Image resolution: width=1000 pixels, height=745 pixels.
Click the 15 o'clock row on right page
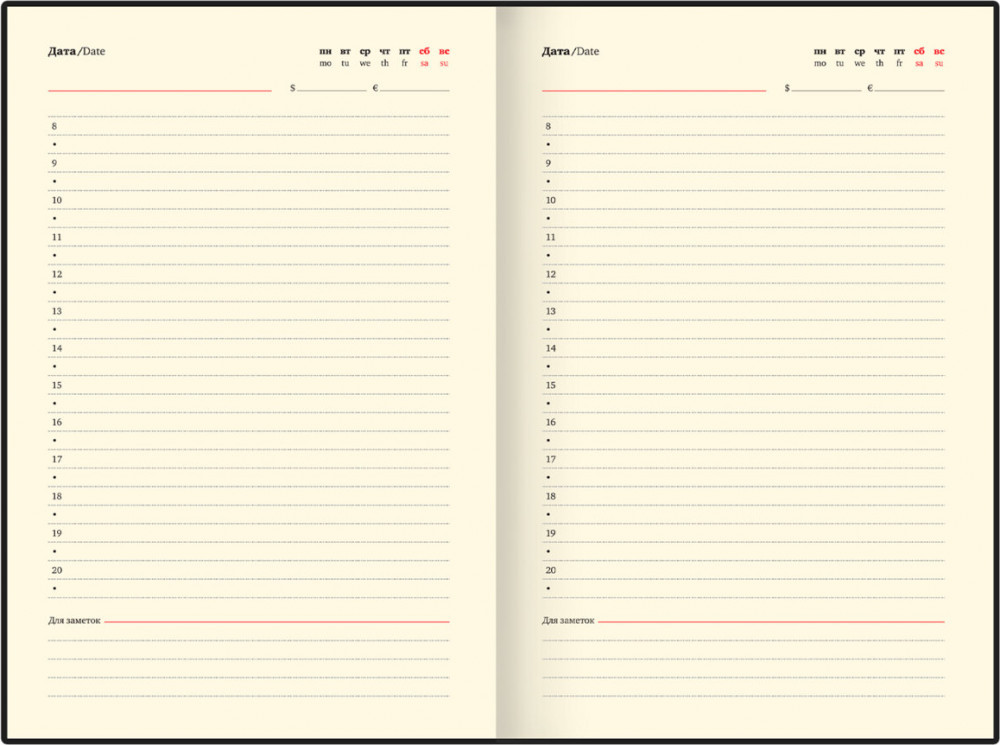(744, 385)
